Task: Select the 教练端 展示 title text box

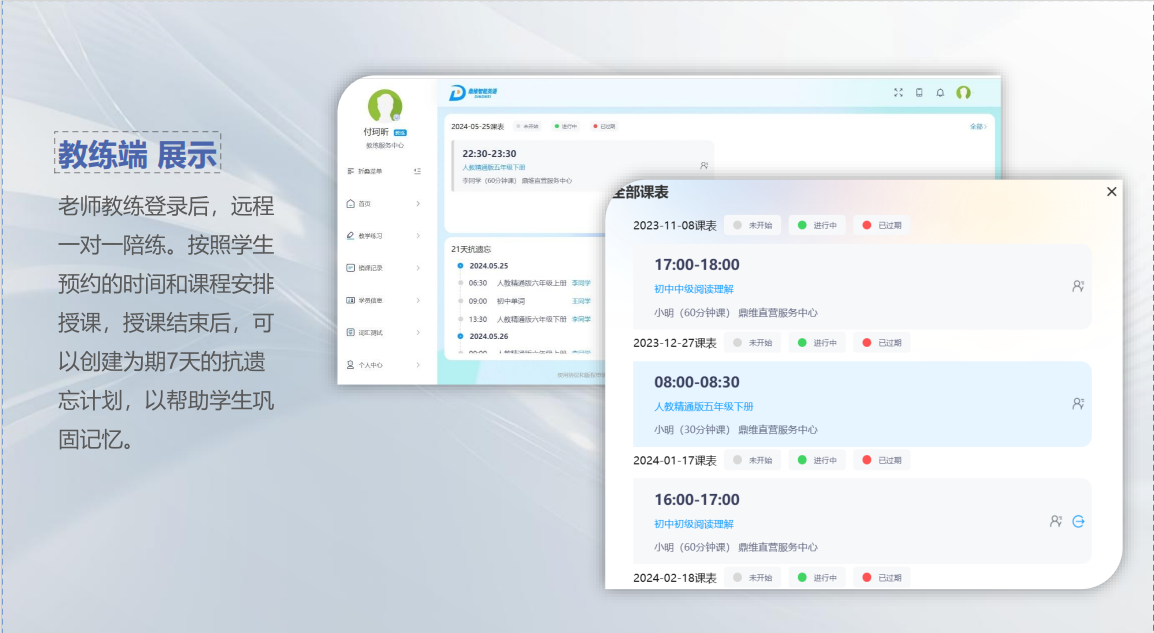Action: click(x=138, y=153)
